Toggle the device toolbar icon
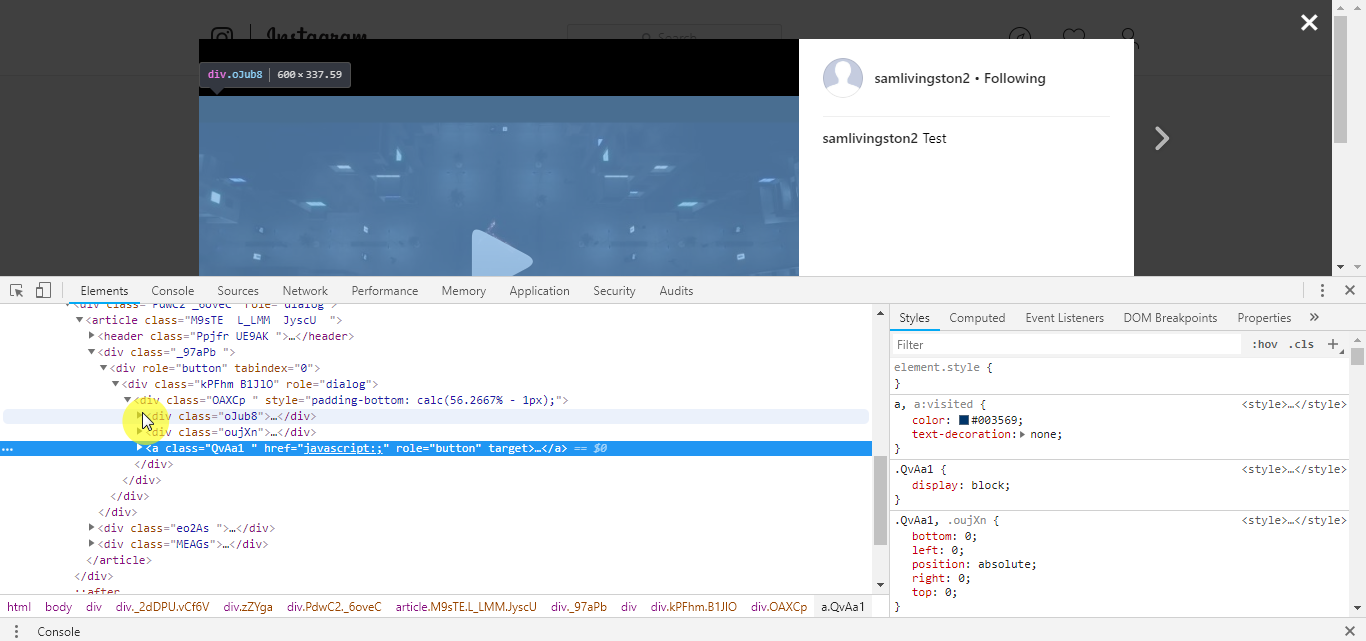The height and width of the screenshot is (641, 1366). pos(43,291)
